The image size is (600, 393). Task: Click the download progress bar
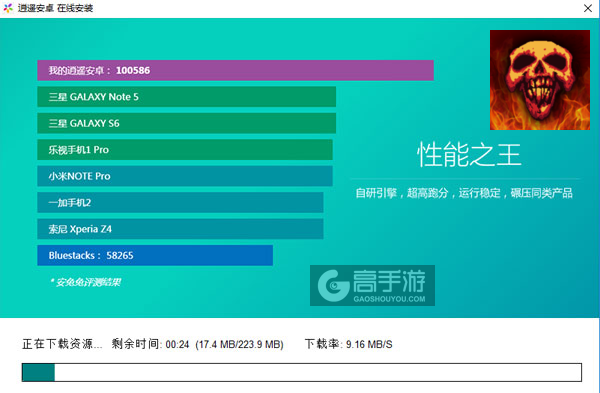pos(302,372)
